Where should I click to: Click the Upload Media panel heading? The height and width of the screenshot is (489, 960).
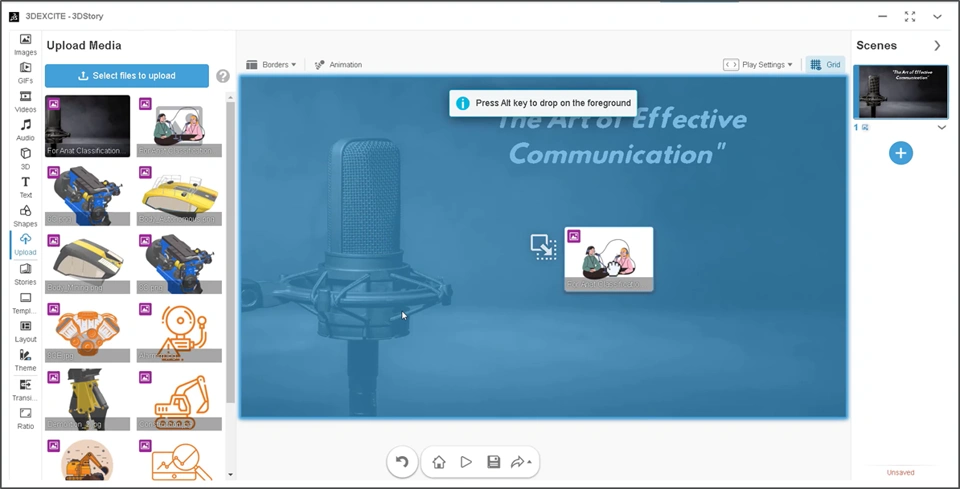click(84, 45)
